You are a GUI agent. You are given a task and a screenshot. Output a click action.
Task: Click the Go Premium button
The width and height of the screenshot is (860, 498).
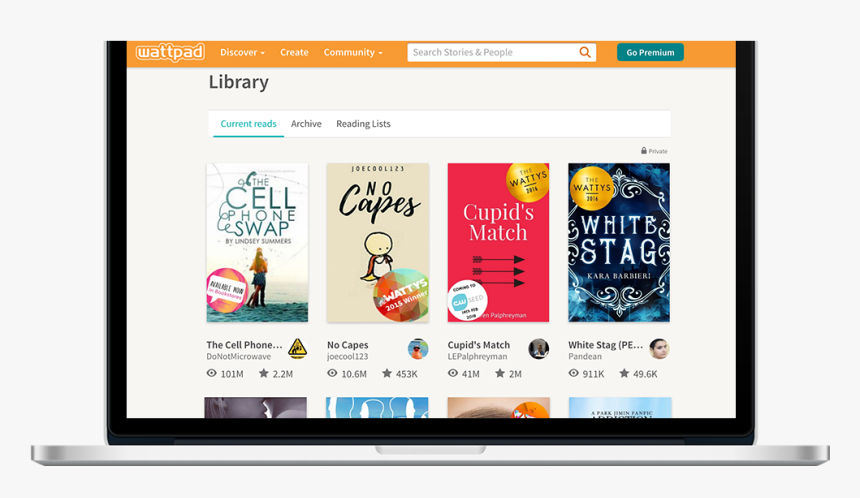click(x=650, y=52)
